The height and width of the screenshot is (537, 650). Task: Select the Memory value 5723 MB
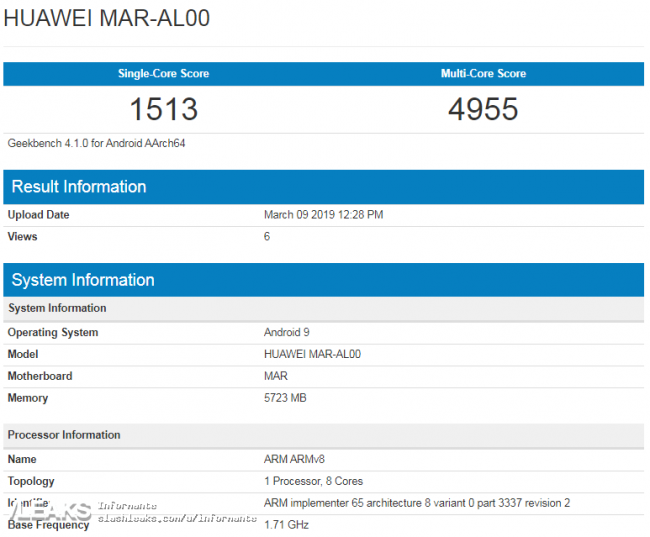tap(285, 398)
